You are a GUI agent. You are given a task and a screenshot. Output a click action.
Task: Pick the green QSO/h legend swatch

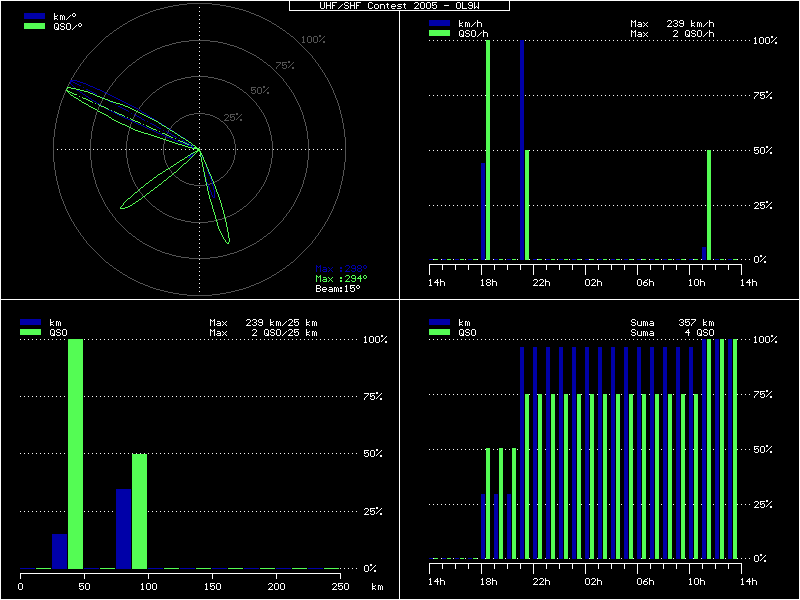[439, 34]
